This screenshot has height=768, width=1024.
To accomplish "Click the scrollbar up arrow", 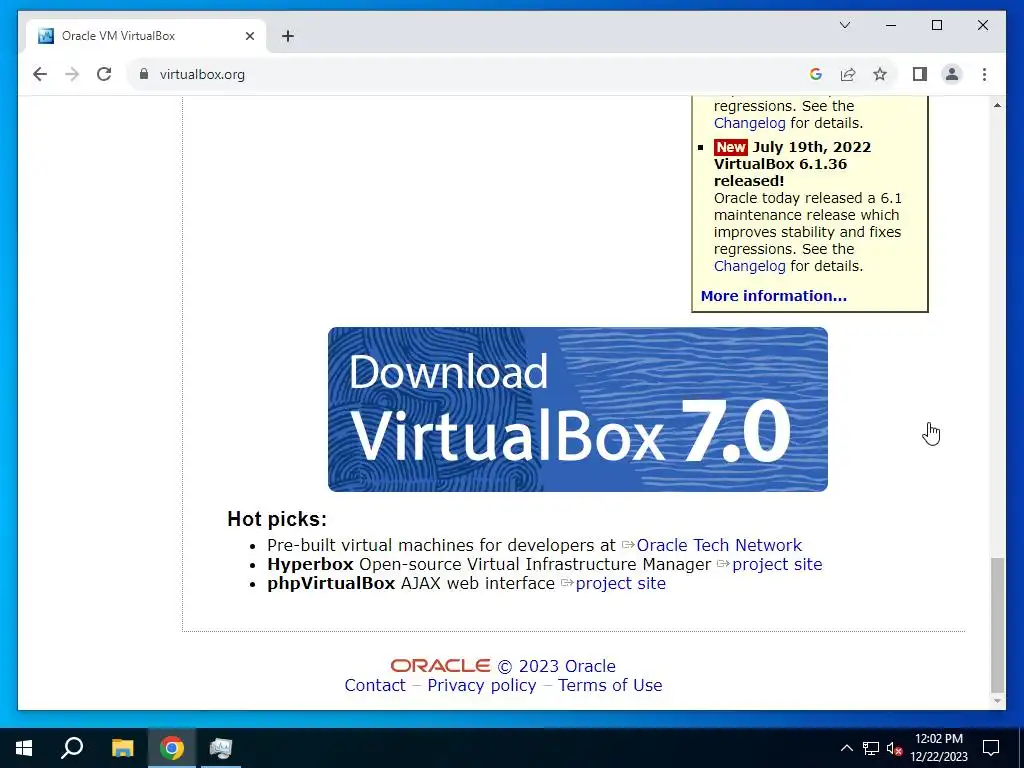I will coord(997,105).
